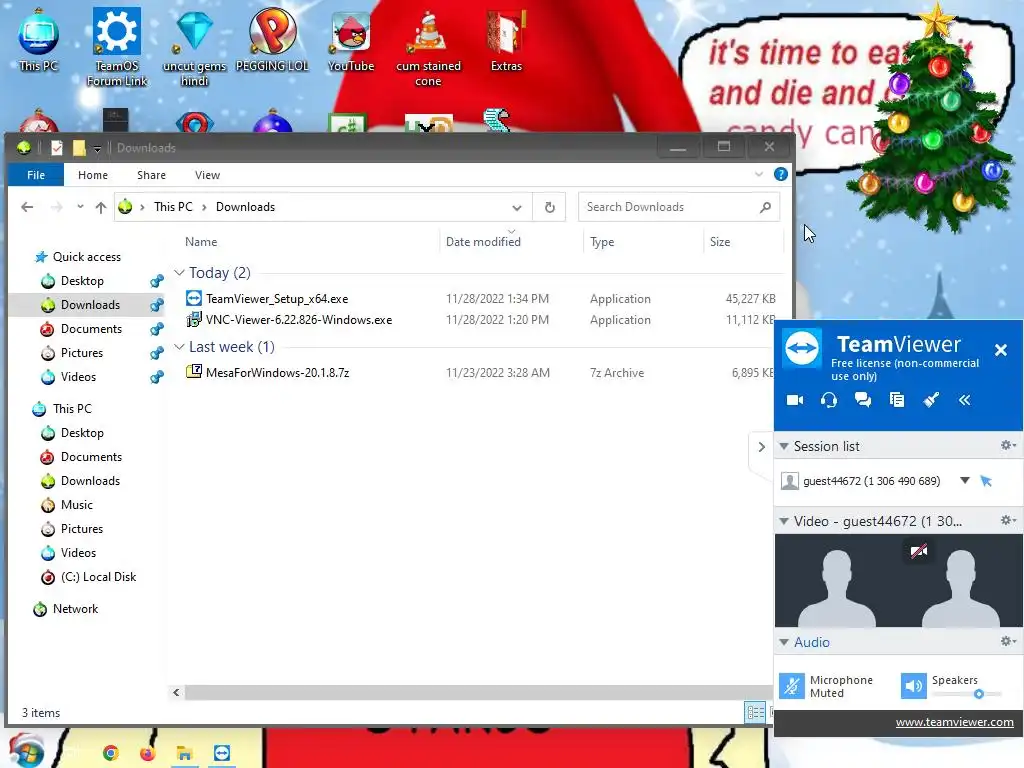
Task: Open This PC desktop icon
Action: [x=39, y=40]
